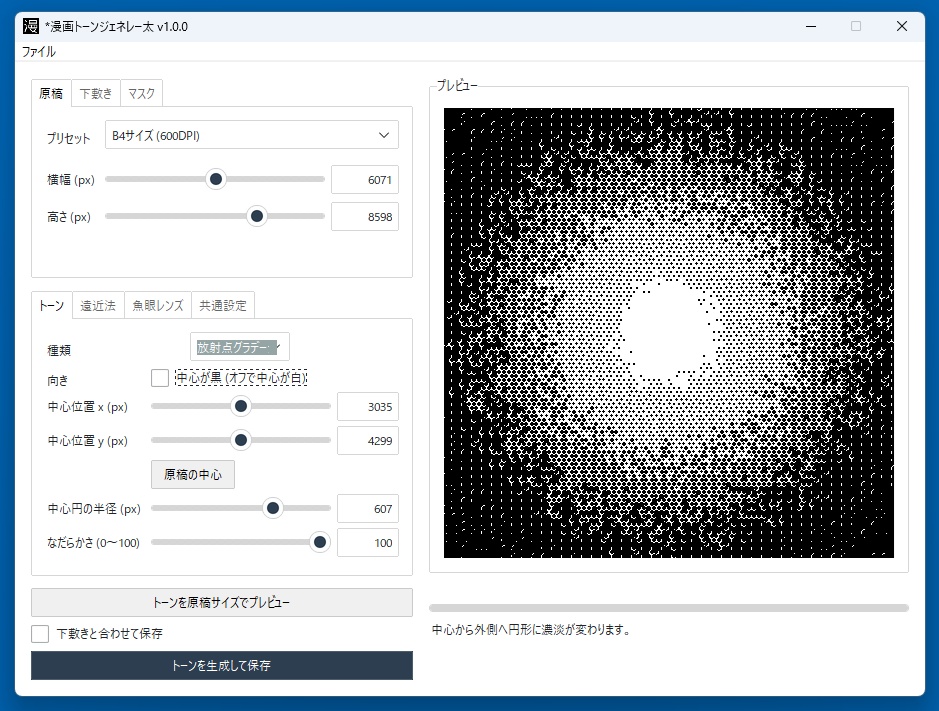Image resolution: width=939 pixels, height=711 pixels.
Task: Click the なだらかさ slider handle
Action: 320,542
